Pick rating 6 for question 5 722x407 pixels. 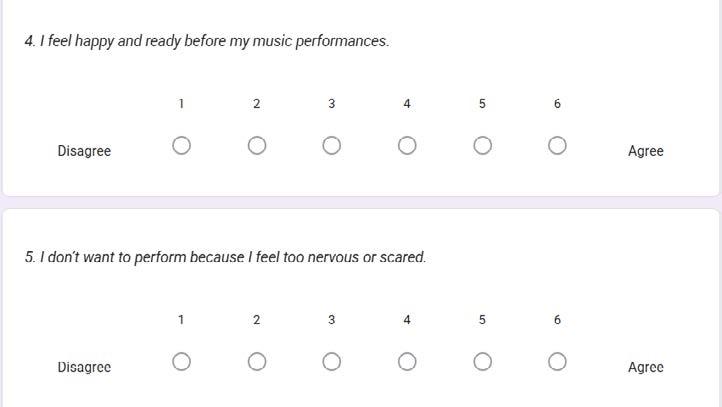click(x=557, y=362)
